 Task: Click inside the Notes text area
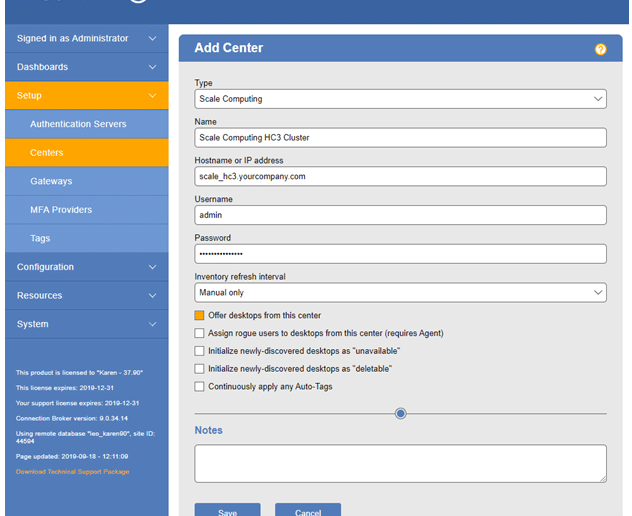pyautogui.click(x=400, y=464)
